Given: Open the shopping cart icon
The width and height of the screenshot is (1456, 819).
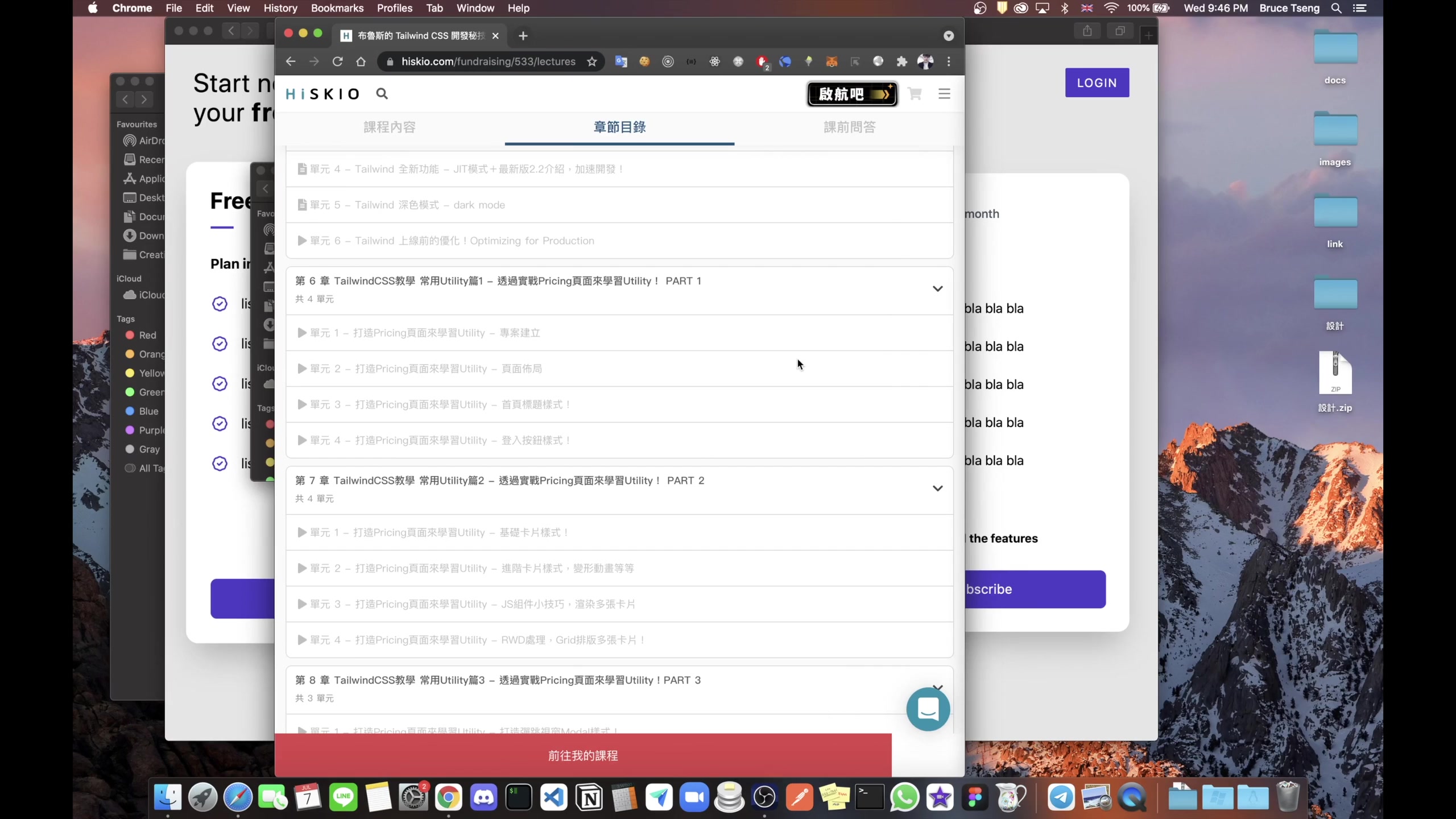Looking at the screenshot, I should [x=915, y=94].
